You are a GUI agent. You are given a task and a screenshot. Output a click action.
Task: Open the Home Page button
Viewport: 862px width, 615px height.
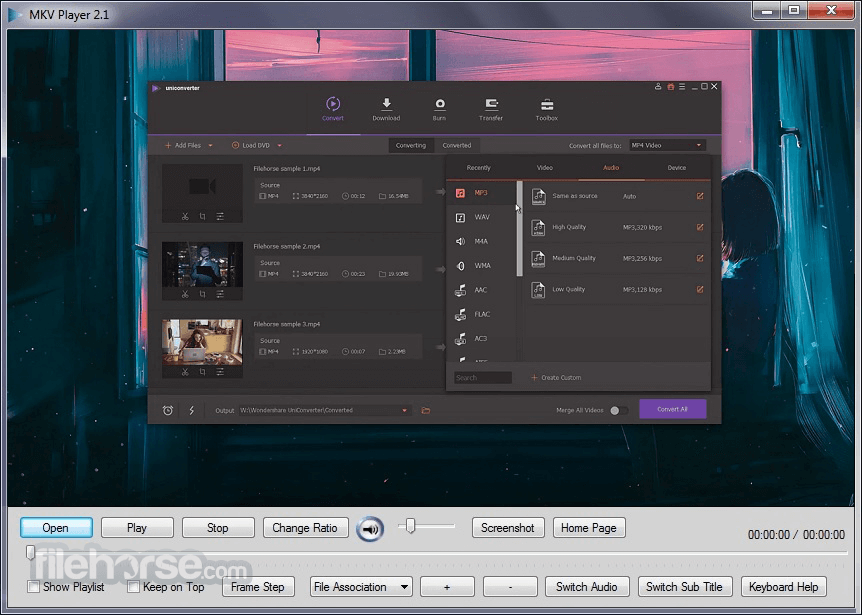589,528
